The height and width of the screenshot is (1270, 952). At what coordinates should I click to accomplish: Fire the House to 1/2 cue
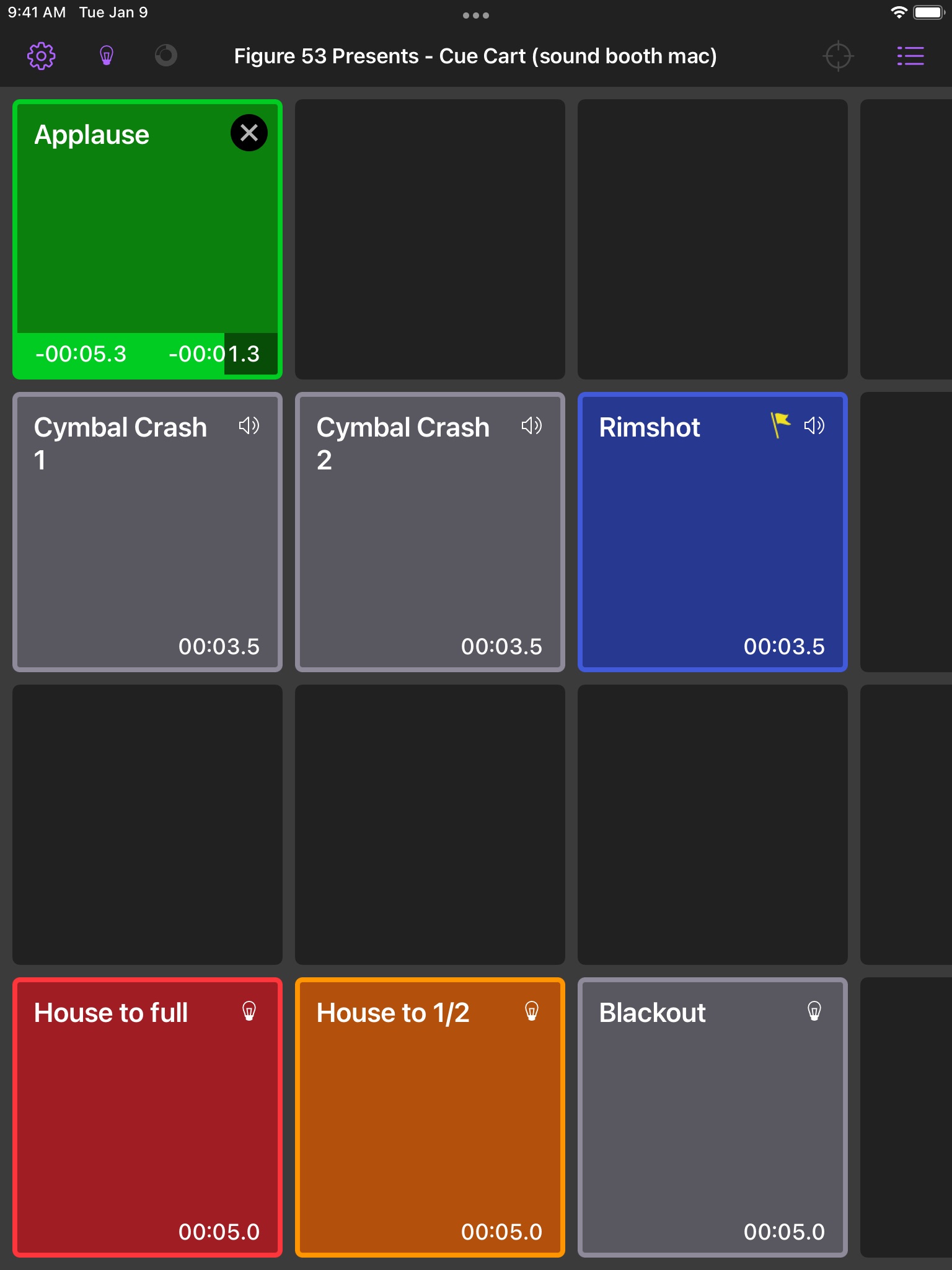coord(430,1117)
